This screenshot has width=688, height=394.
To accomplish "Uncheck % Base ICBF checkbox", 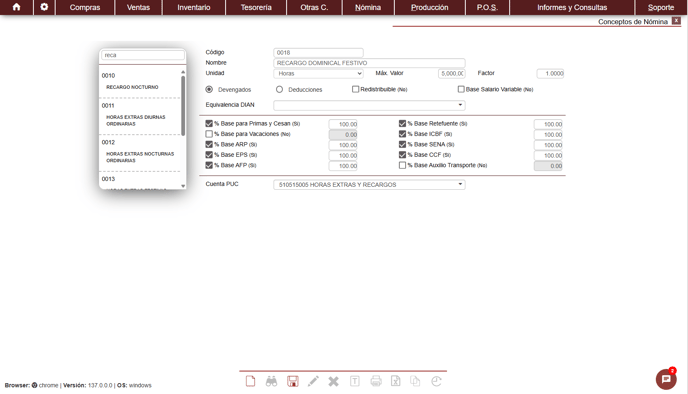I will 402,134.
